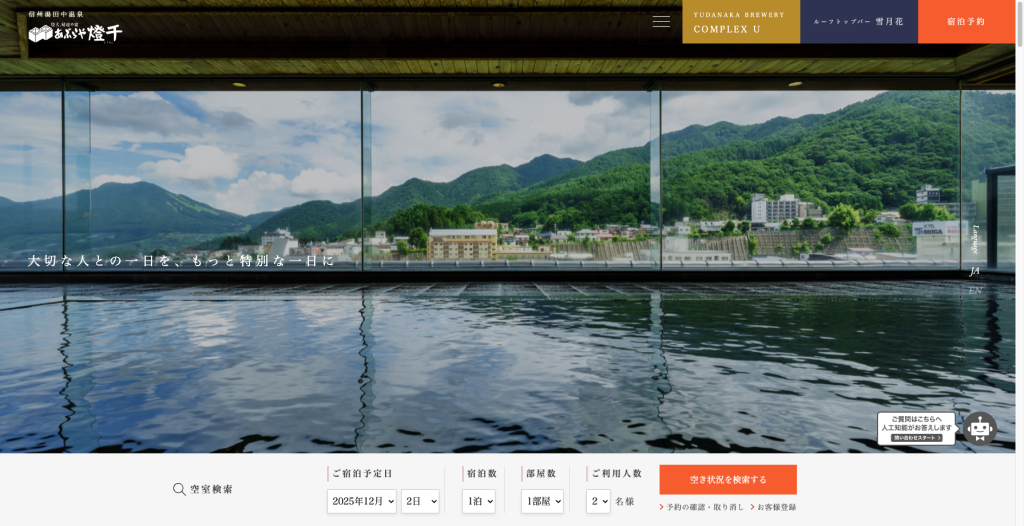Open Yudanaka Brewery Complex U tab
The width and height of the screenshot is (1024, 526).
coord(741,22)
